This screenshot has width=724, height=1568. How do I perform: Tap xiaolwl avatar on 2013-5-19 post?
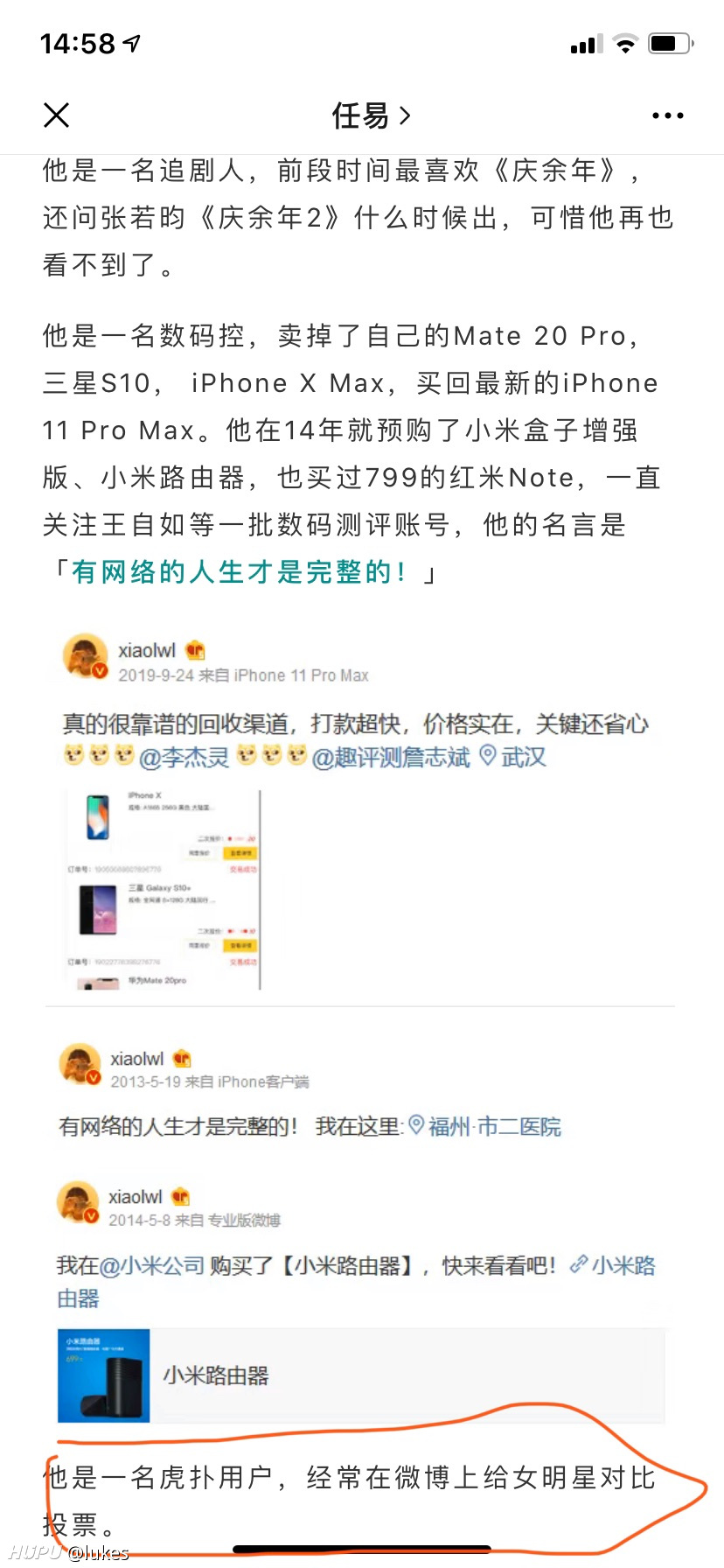coord(80,1065)
